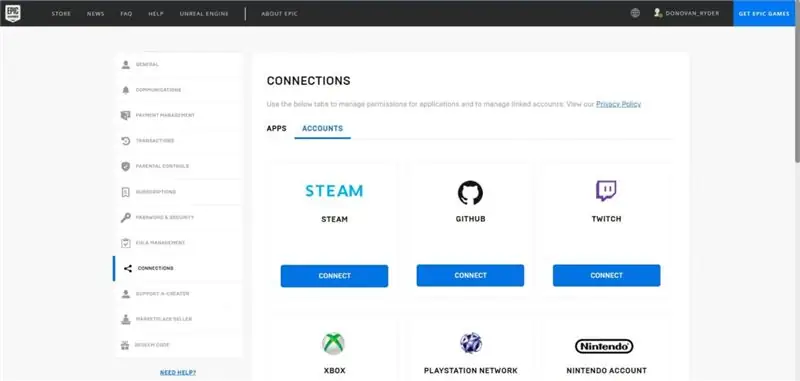
Task: Click the PlayStation Network logo
Action: (x=470, y=343)
